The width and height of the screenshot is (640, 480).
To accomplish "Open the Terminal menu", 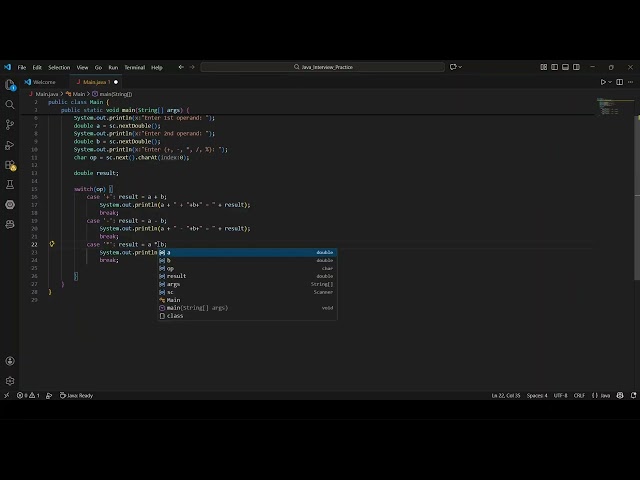I will pos(135,67).
